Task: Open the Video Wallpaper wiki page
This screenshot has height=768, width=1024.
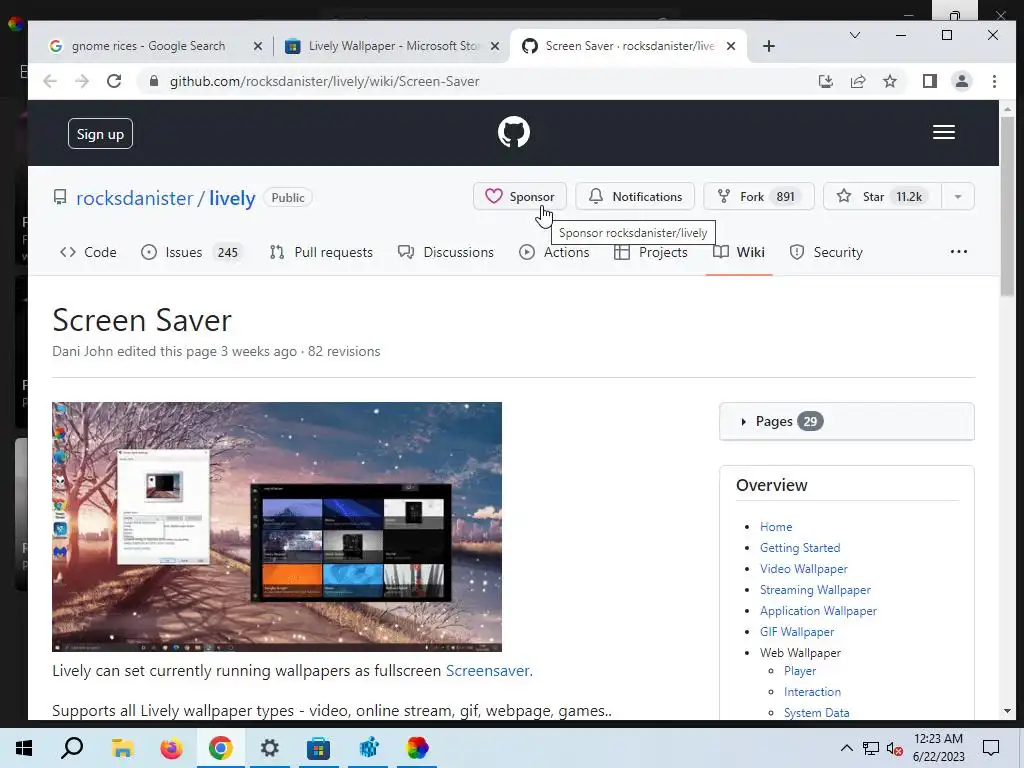Action: click(803, 569)
